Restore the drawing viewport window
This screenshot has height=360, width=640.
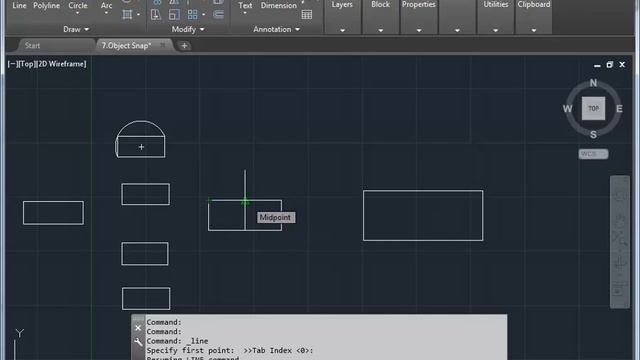(x=610, y=64)
